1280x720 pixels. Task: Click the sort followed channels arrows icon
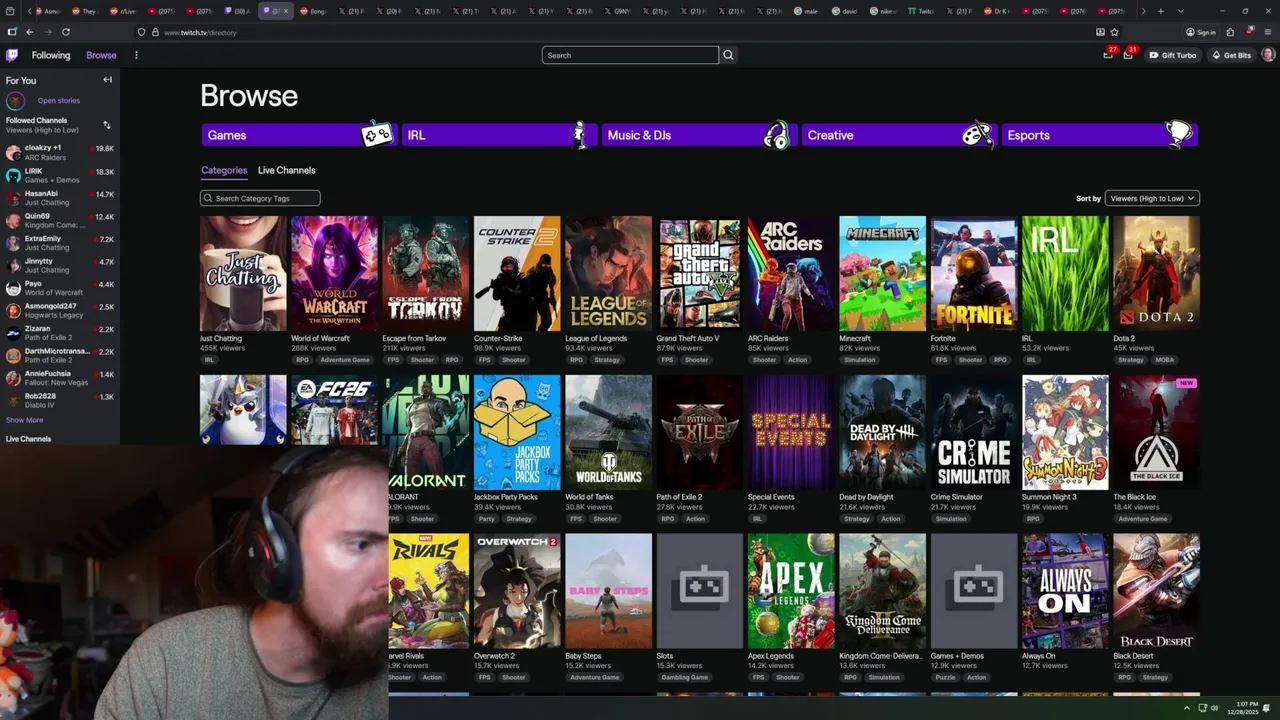(107, 125)
